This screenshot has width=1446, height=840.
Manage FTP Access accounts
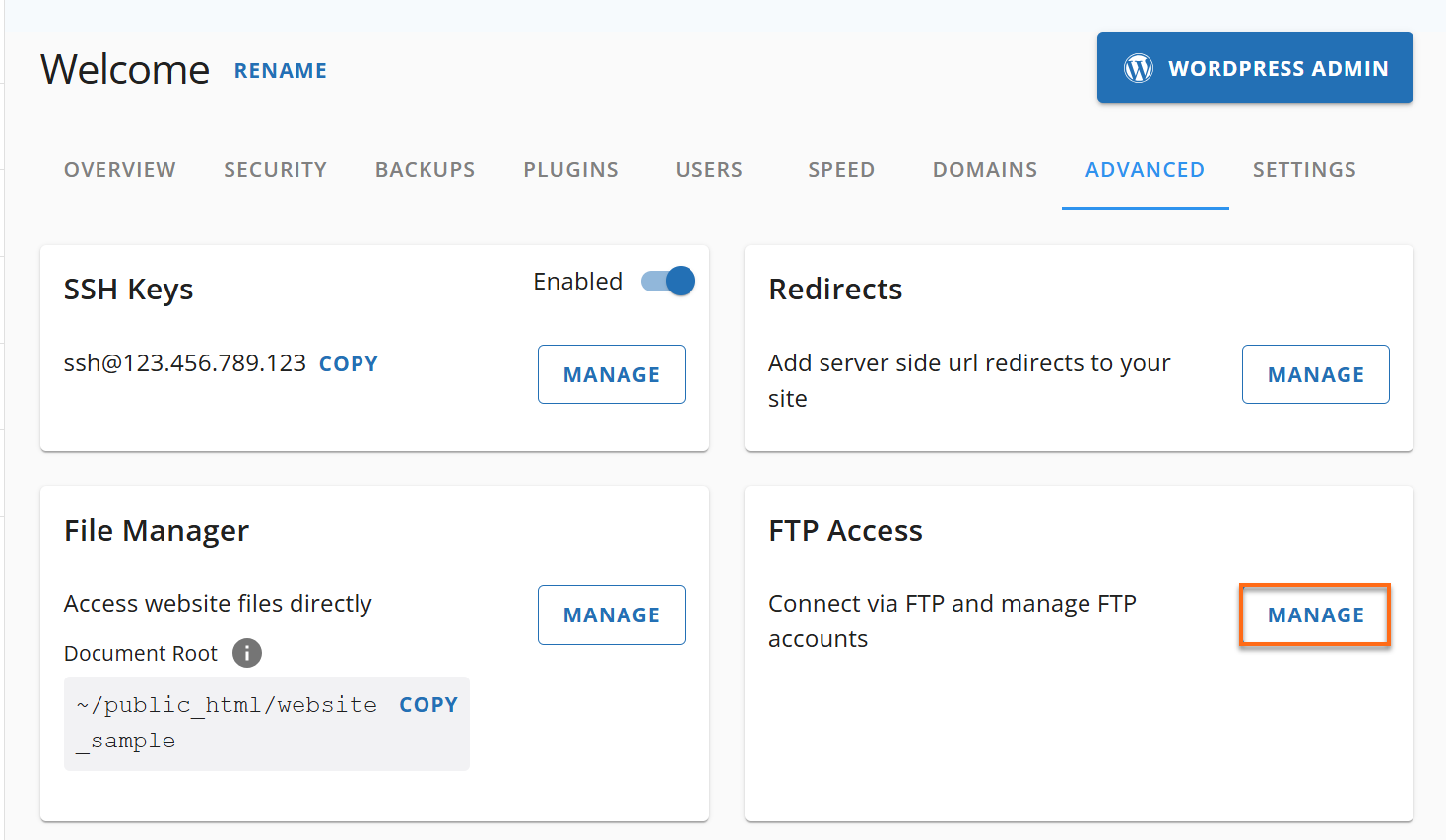click(x=1316, y=615)
